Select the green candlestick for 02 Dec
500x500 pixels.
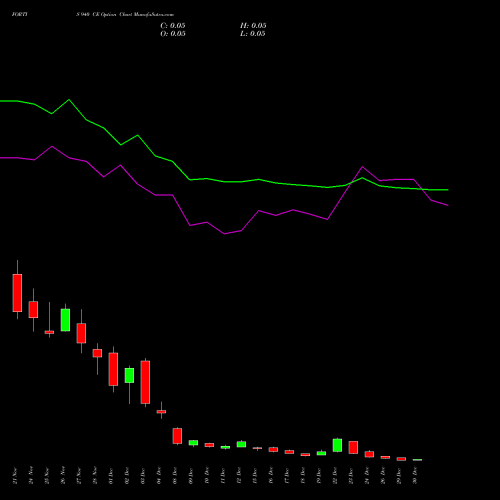129,375
